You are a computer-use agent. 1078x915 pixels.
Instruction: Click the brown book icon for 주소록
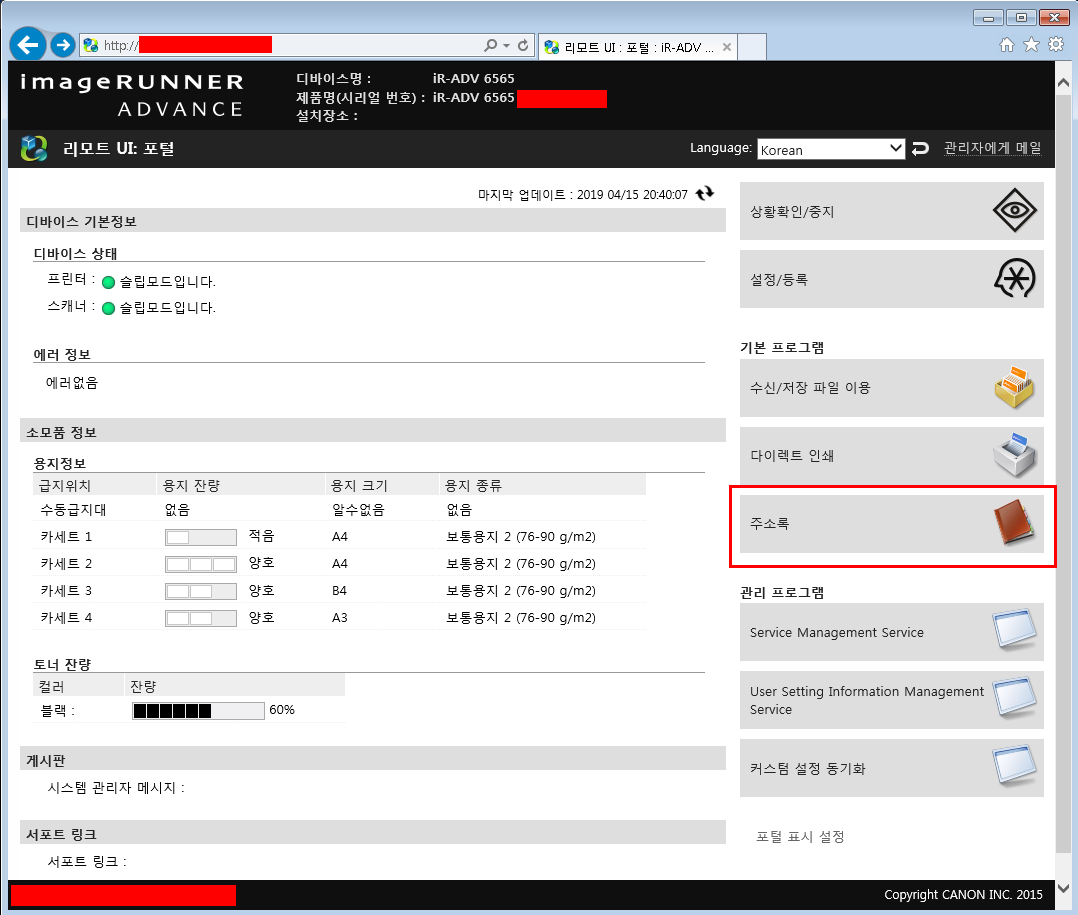click(x=1015, y=522)
